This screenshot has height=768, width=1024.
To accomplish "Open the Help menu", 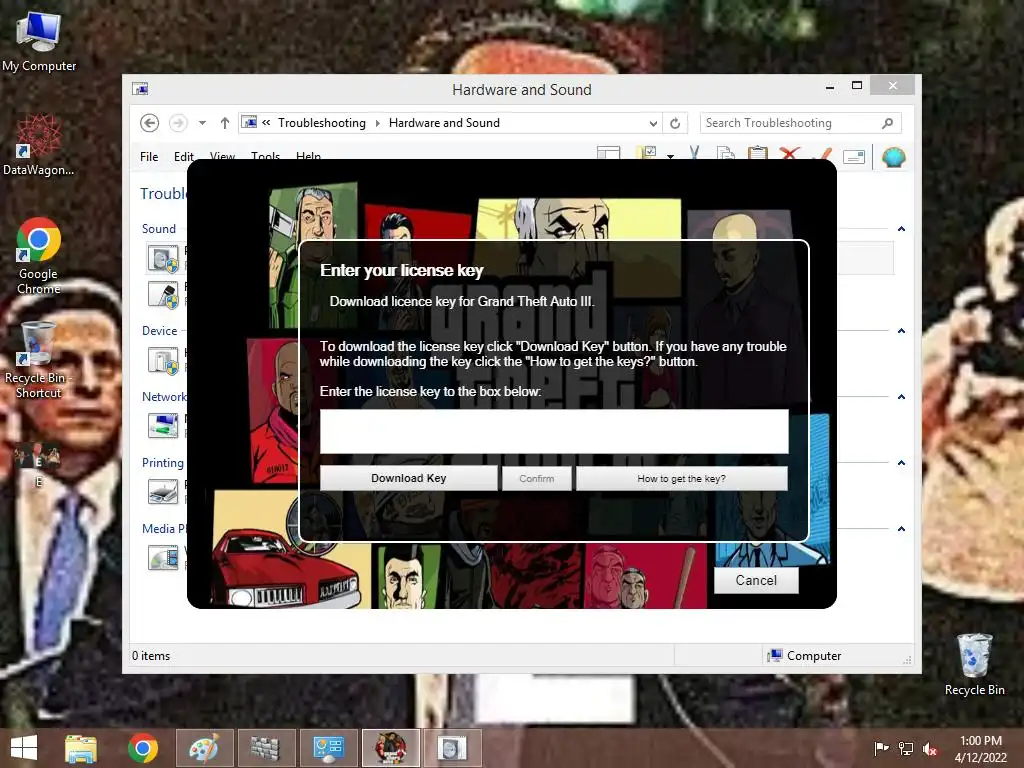I will coord(308,156).
